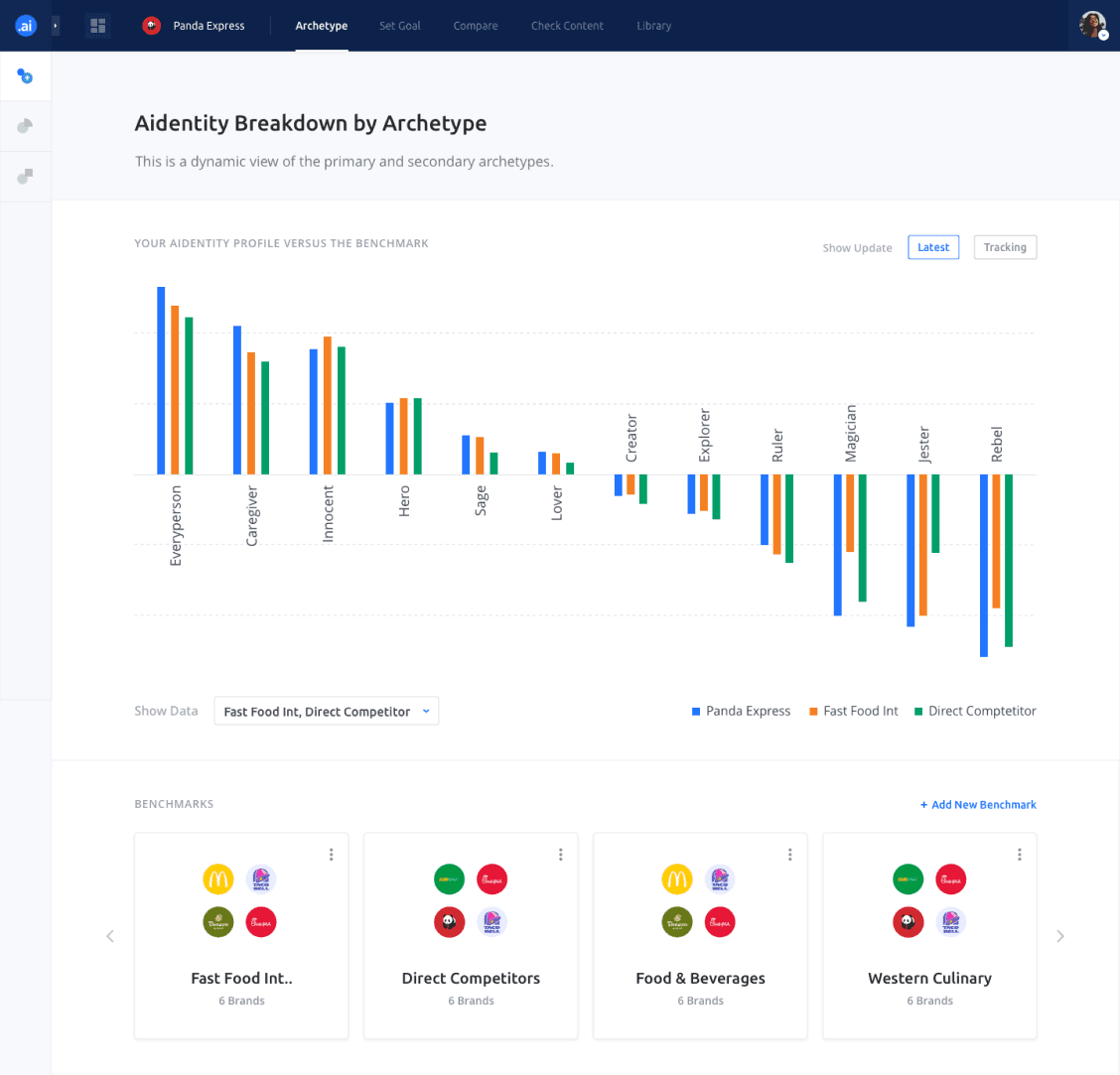Viewport: 1120px width, 1075px height.
Task: Click Panera logo in Fast Food Int card
Action: 218,922
